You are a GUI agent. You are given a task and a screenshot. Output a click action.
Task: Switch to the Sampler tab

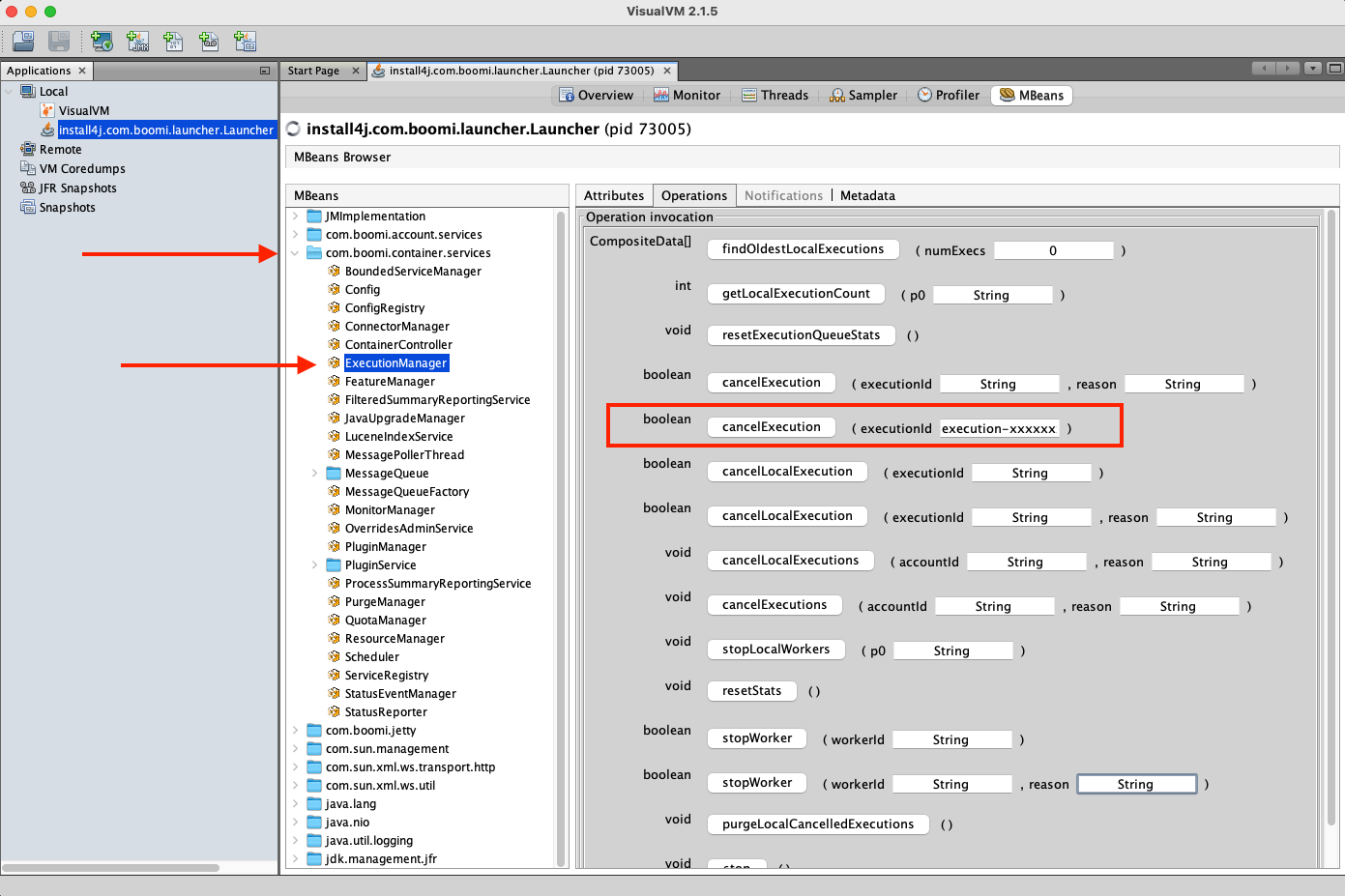tap(863, 95)
